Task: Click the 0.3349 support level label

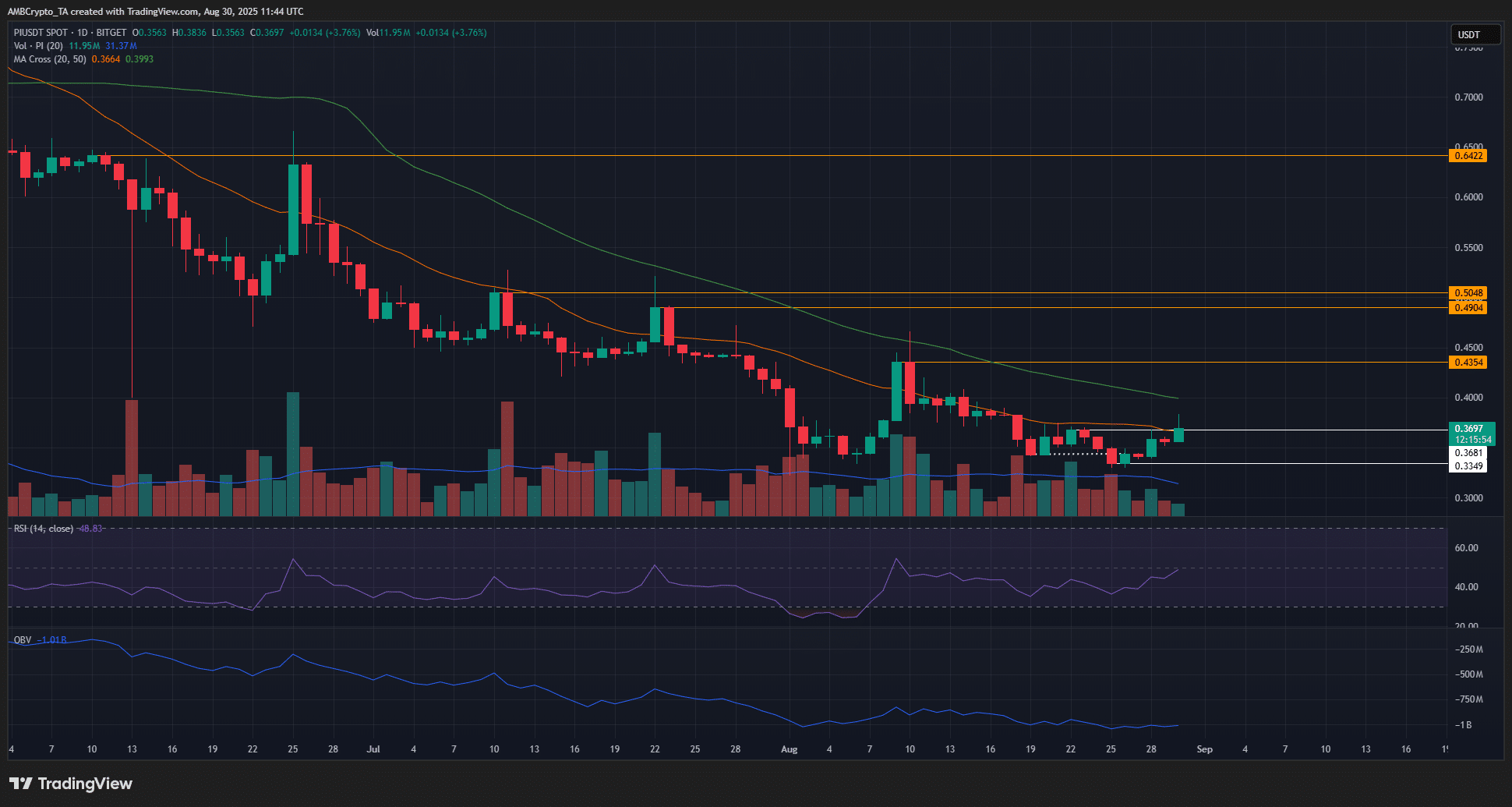Action: pyautogui.click(x=1468, y=466)
